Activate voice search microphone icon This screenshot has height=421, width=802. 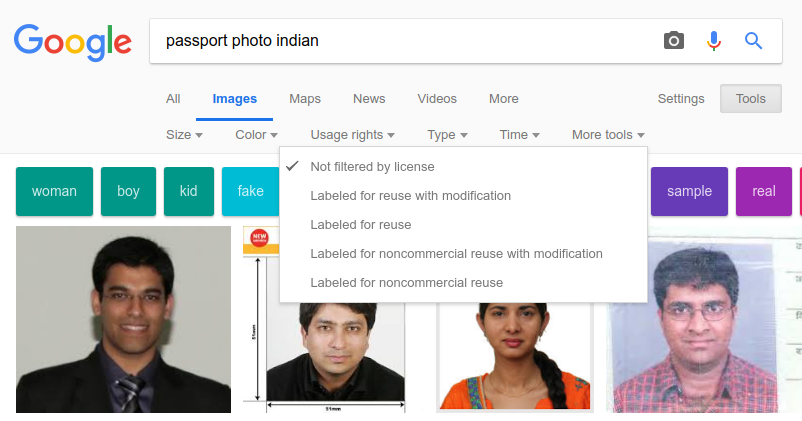713,41
